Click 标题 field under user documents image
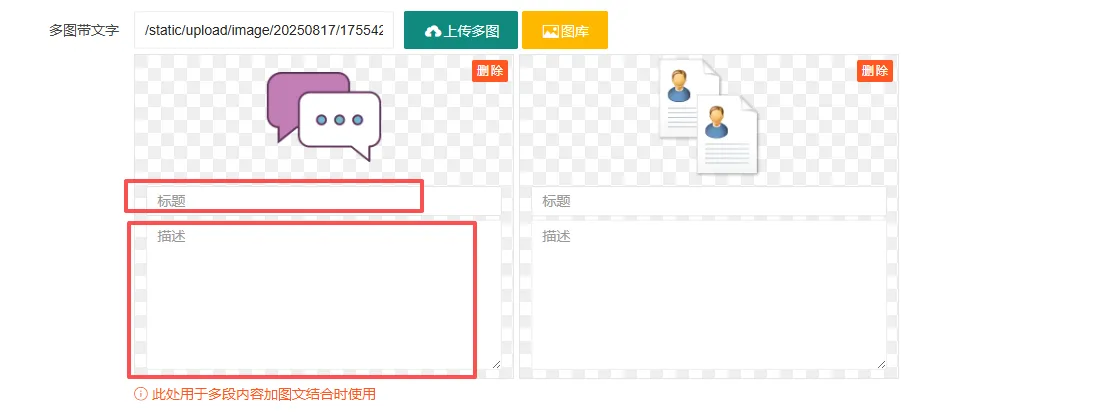The image size is (1111, 416). click(x=708, y=201)
